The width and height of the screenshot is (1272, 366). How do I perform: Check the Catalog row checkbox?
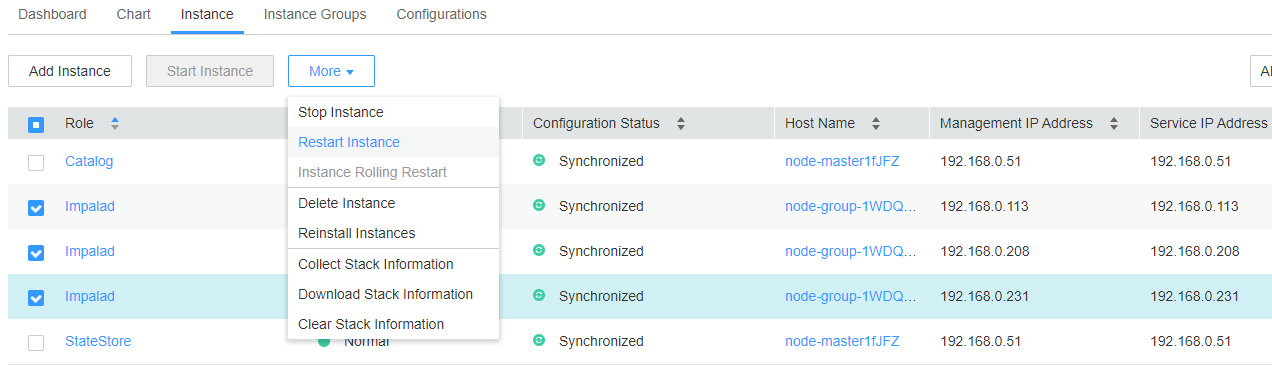36,163
